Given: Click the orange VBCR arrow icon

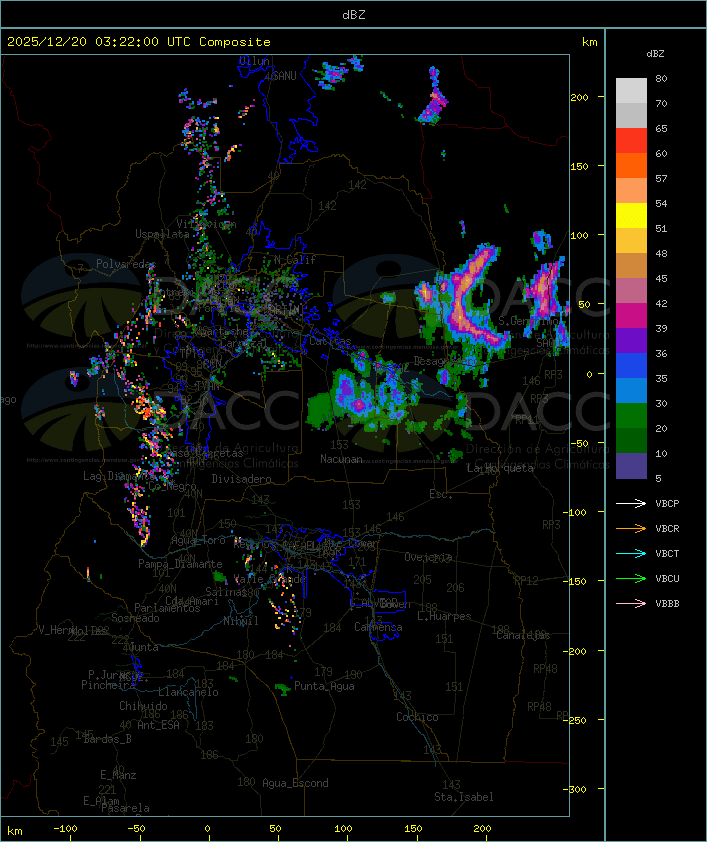Looking at the screenshot, I should point(631,528).
